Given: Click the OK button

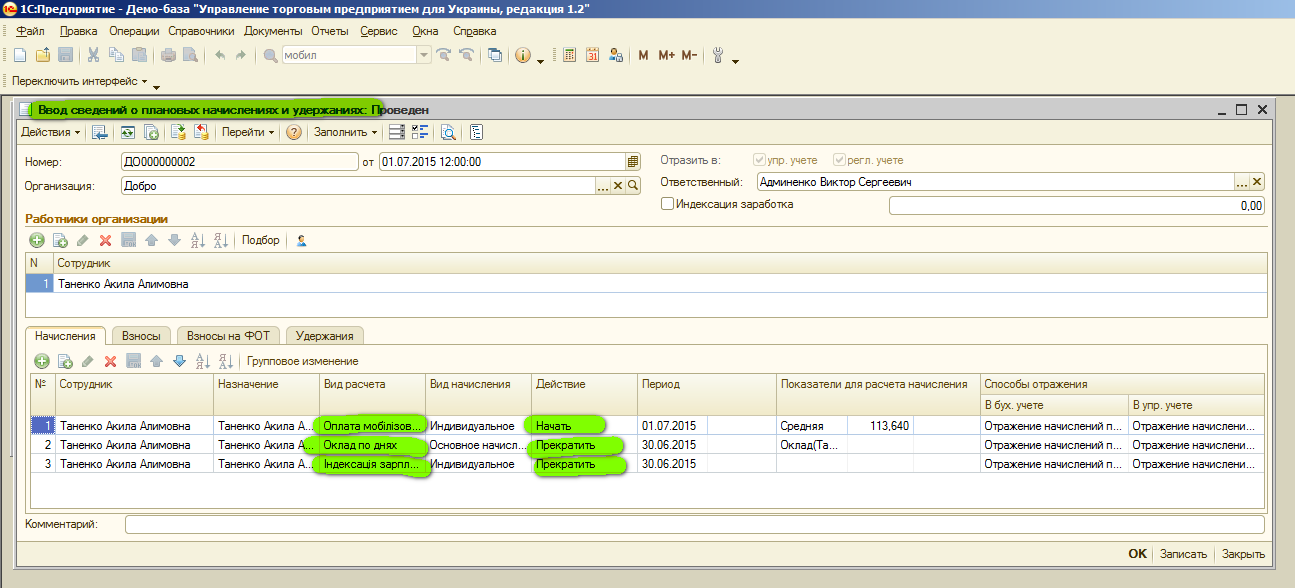Looking at the screenshot, I should [x=1138, y=554].
